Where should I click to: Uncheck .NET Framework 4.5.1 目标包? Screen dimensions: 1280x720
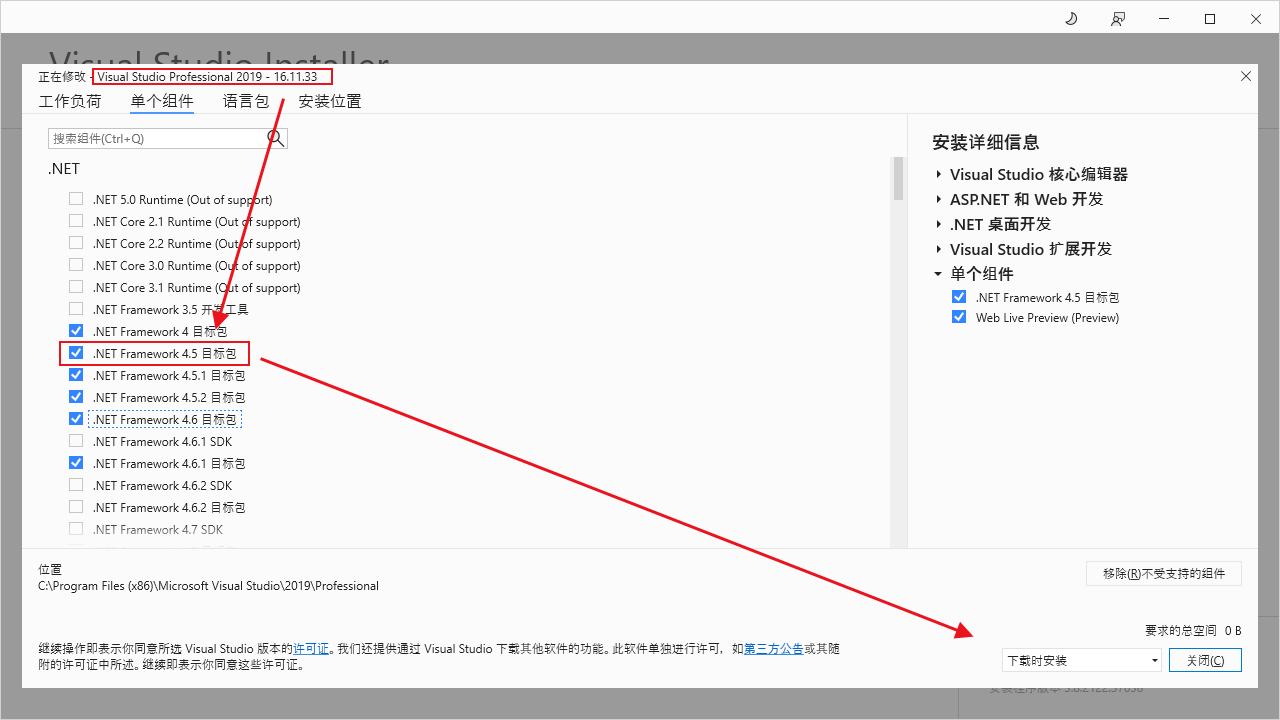coord(76,375)
